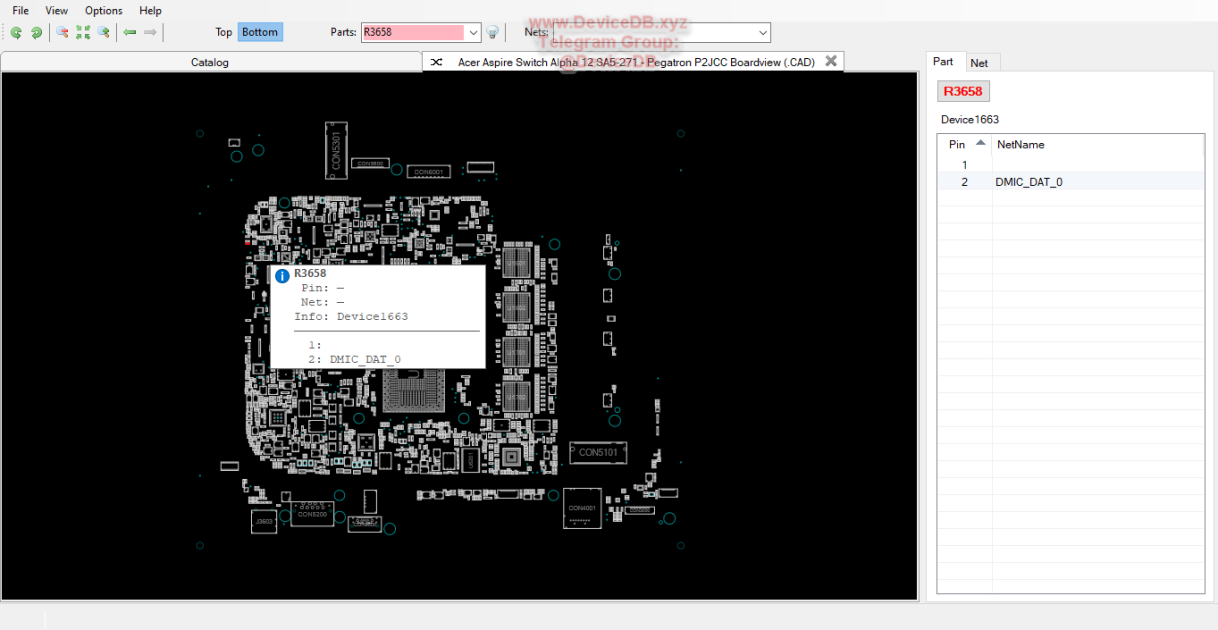Click the light bulb highlight icon
The width and height of the screenshot is (1218, 630).
tap(493, 32)
